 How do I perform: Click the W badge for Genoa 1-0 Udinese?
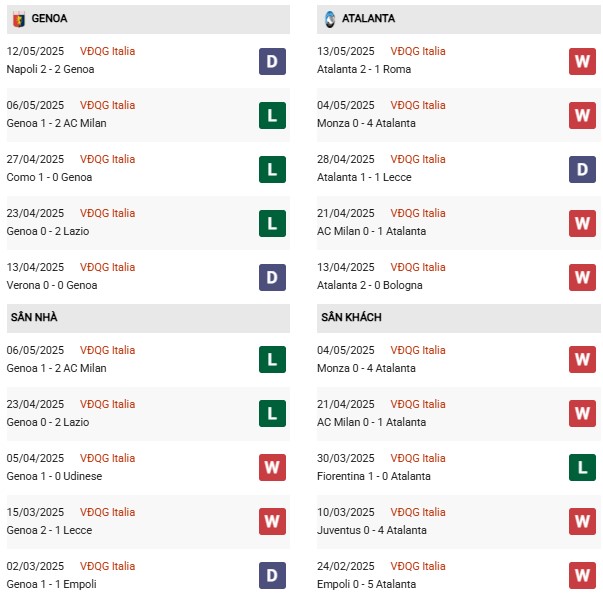pyautogui.click(x=272, y=468)
